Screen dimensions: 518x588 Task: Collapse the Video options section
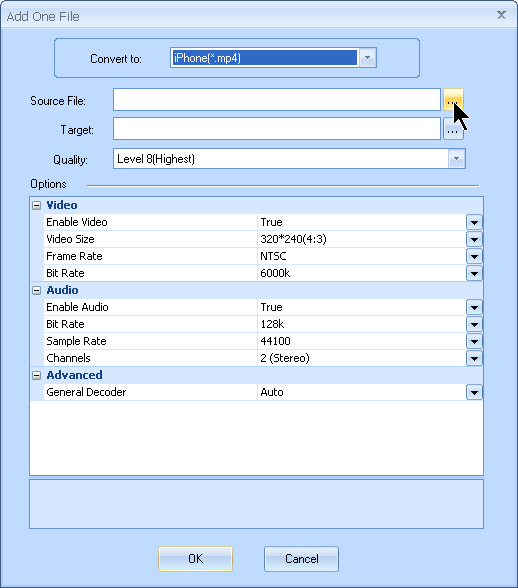click(36, 206)
